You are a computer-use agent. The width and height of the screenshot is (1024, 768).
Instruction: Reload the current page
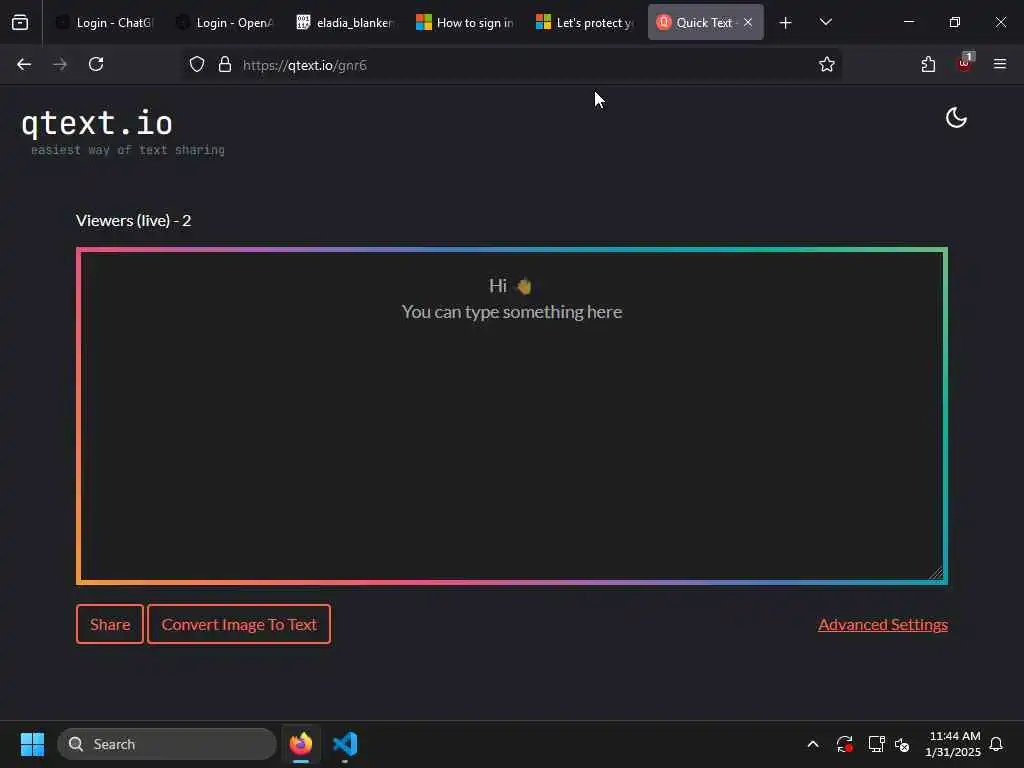[96, 64]
